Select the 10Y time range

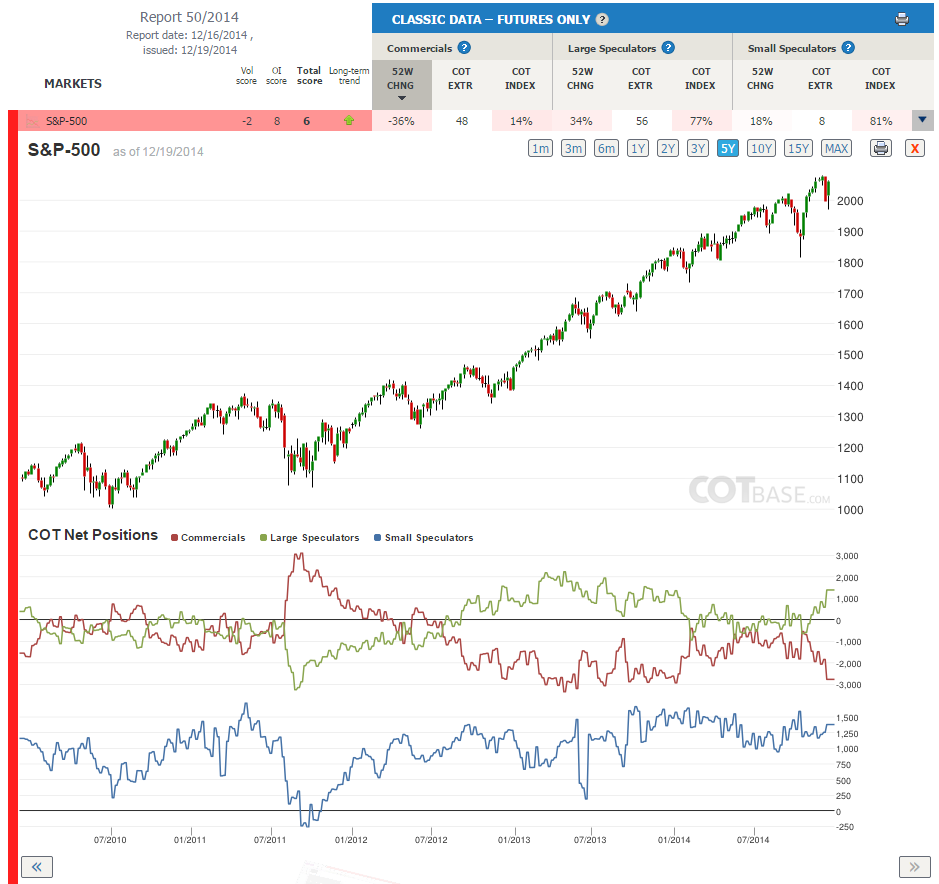tap(761, 149)
